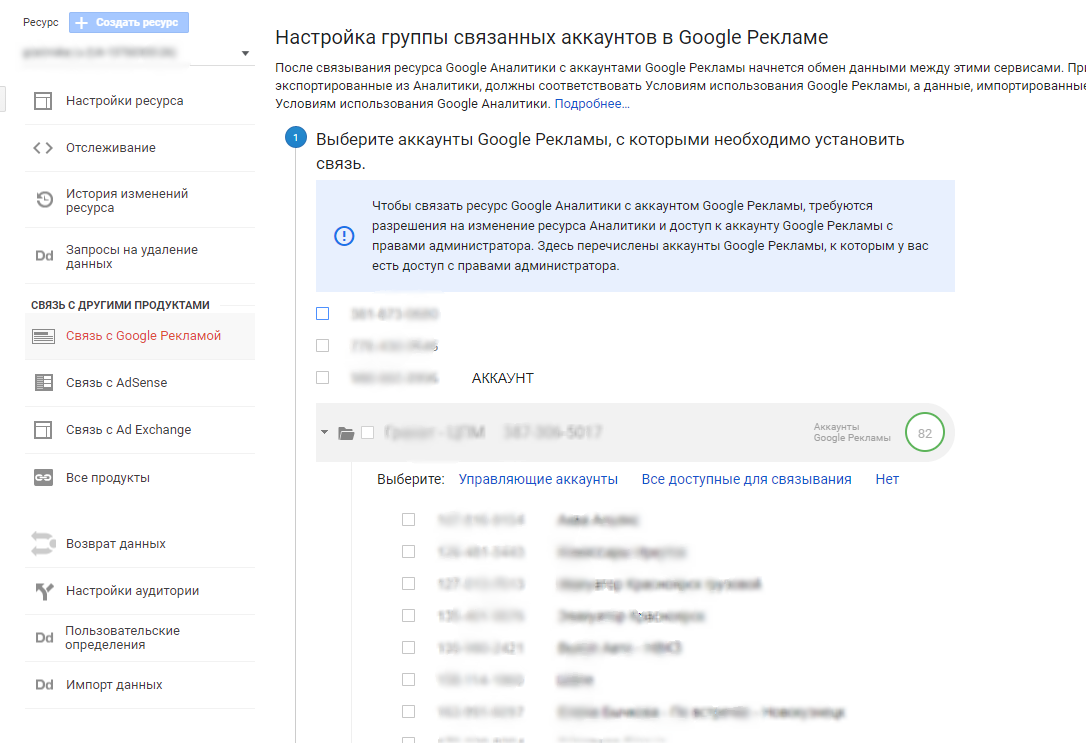Viewport: 1086px width, 743px height.
Task: Click the Возврат данных arrows icon
Action: 43,544
